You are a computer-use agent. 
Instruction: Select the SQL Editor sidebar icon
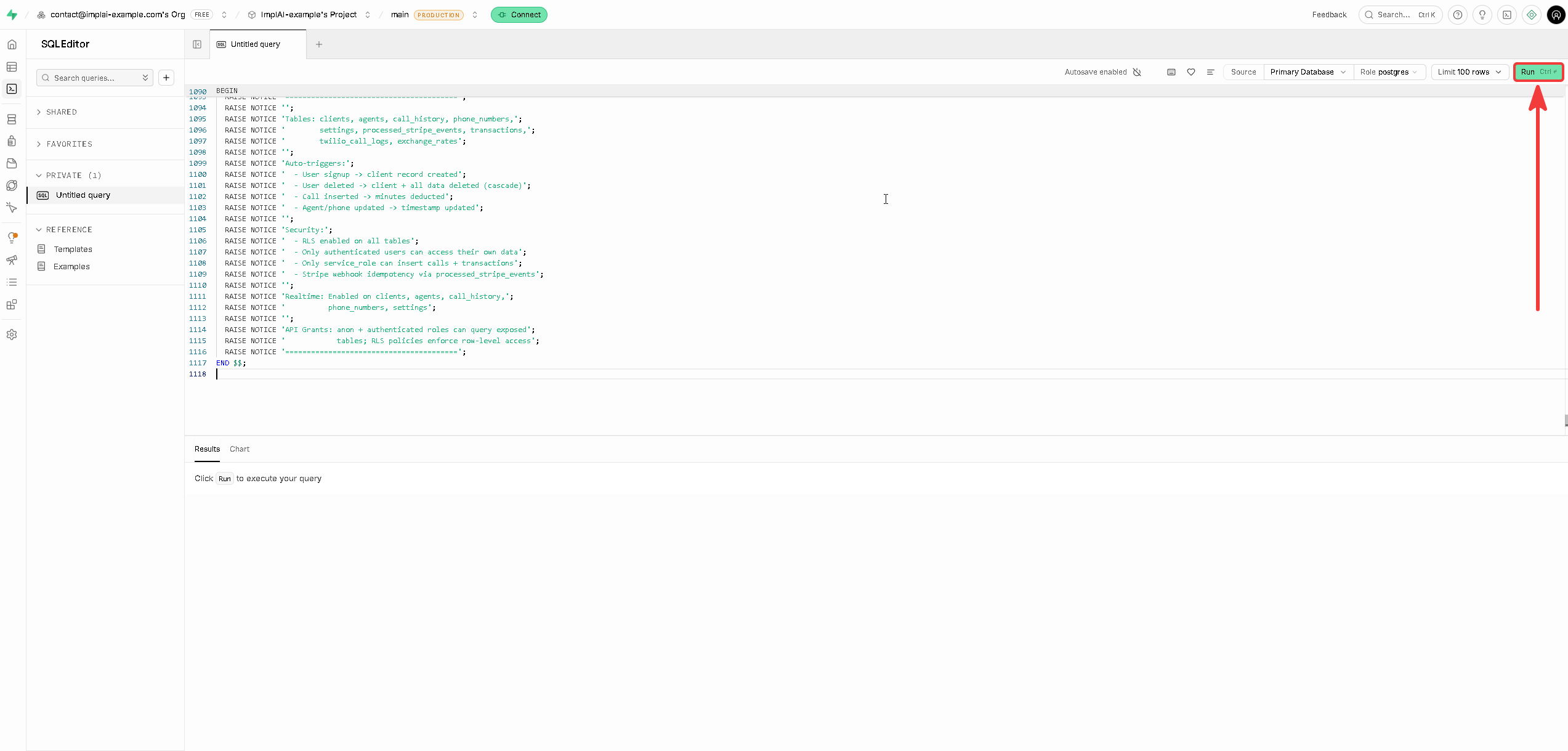tap(12, 89)
